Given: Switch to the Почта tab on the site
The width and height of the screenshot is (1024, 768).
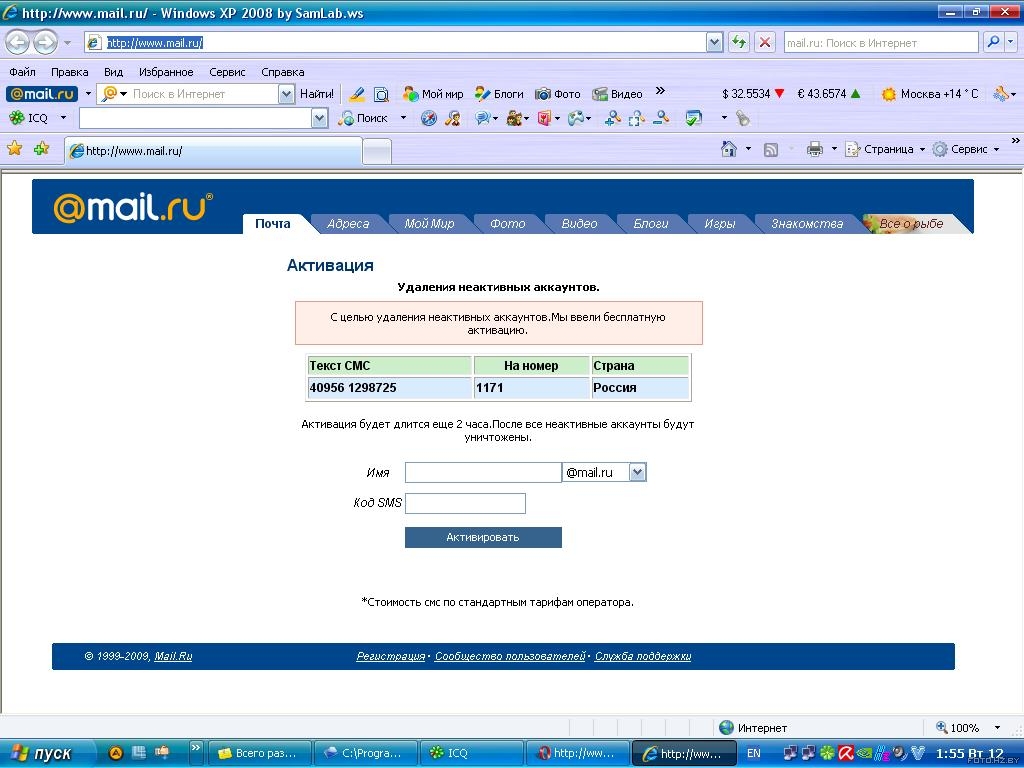Looking at the screenshot, I should pyautogui.click(x=273, y=223).
